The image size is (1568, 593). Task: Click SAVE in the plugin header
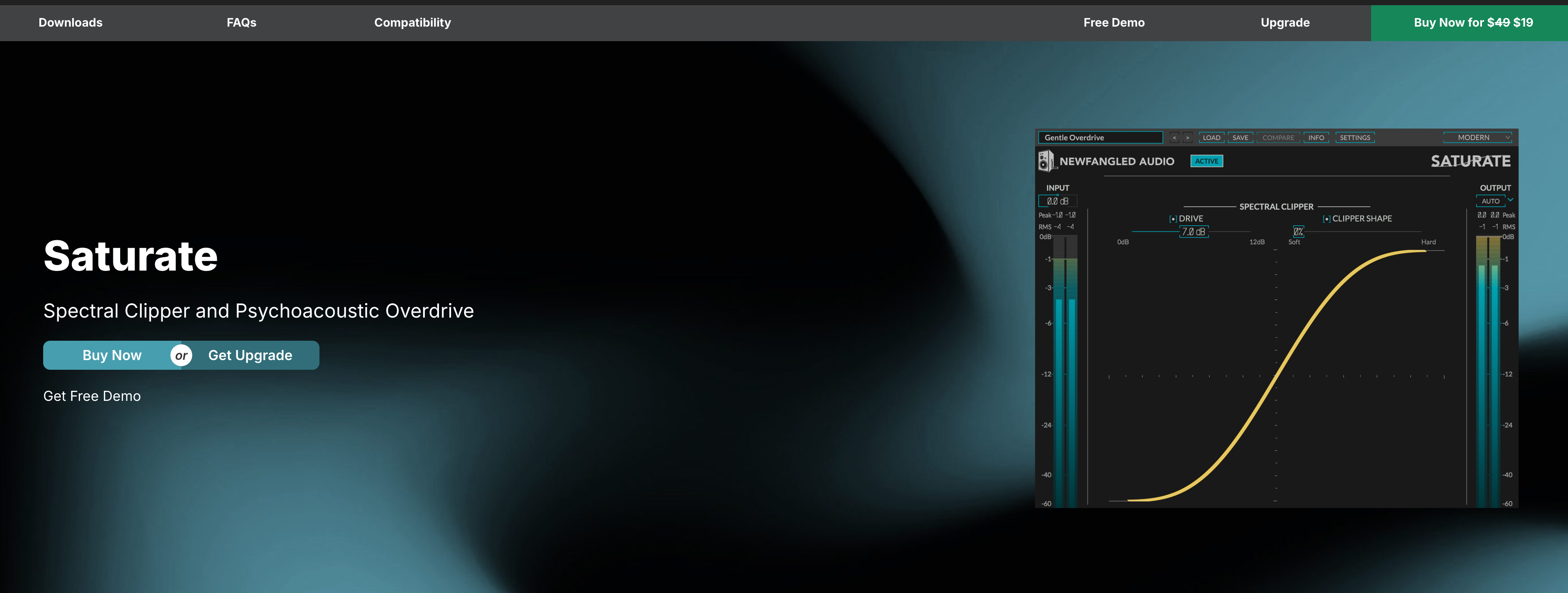(1240, 138)
